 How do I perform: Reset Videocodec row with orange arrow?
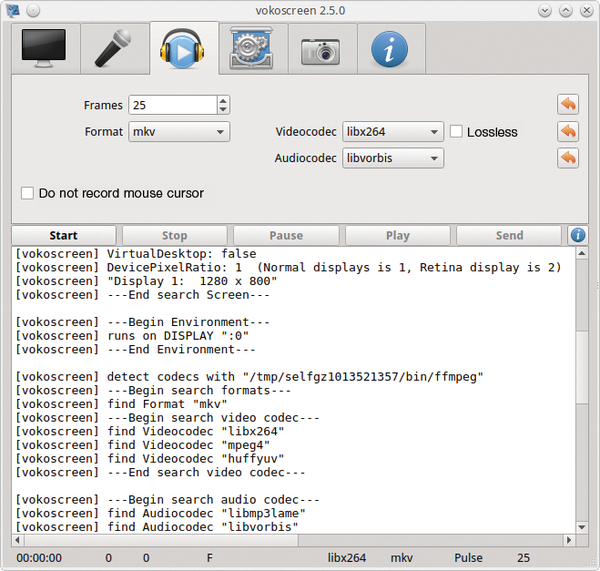(x=568, y=132)
